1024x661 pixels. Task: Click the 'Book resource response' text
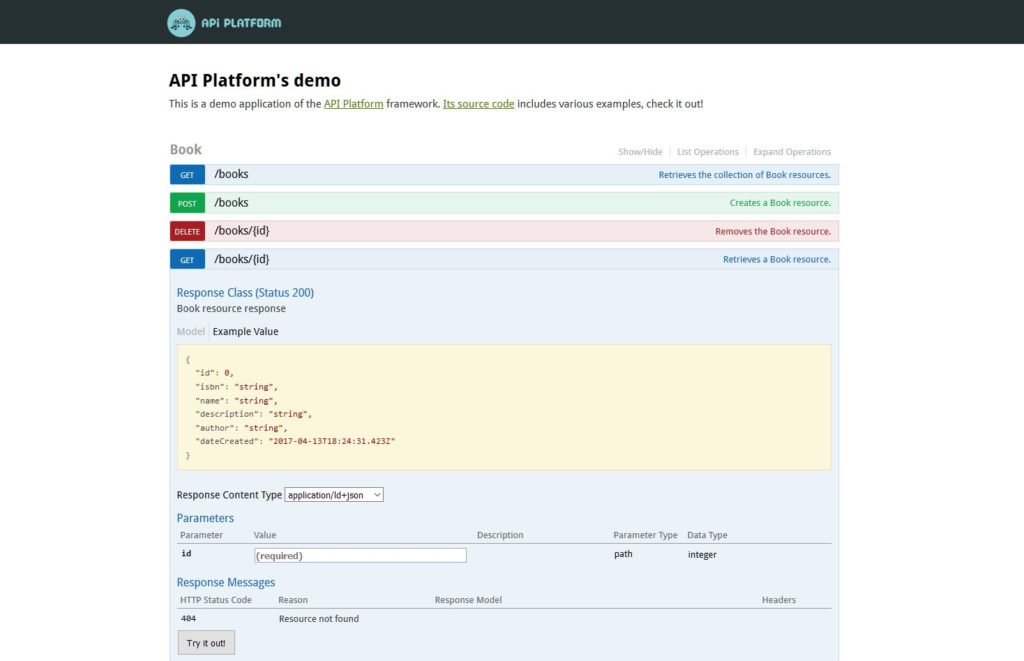coord(231,308)
